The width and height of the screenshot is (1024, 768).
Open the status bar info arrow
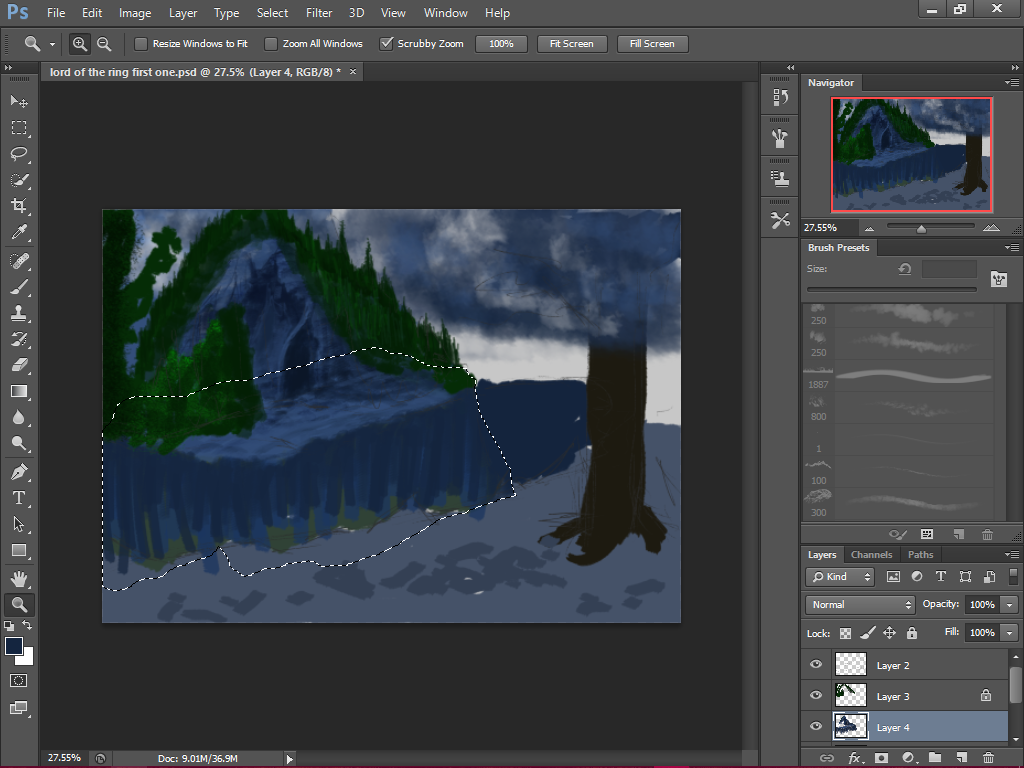tap(289, 759)
